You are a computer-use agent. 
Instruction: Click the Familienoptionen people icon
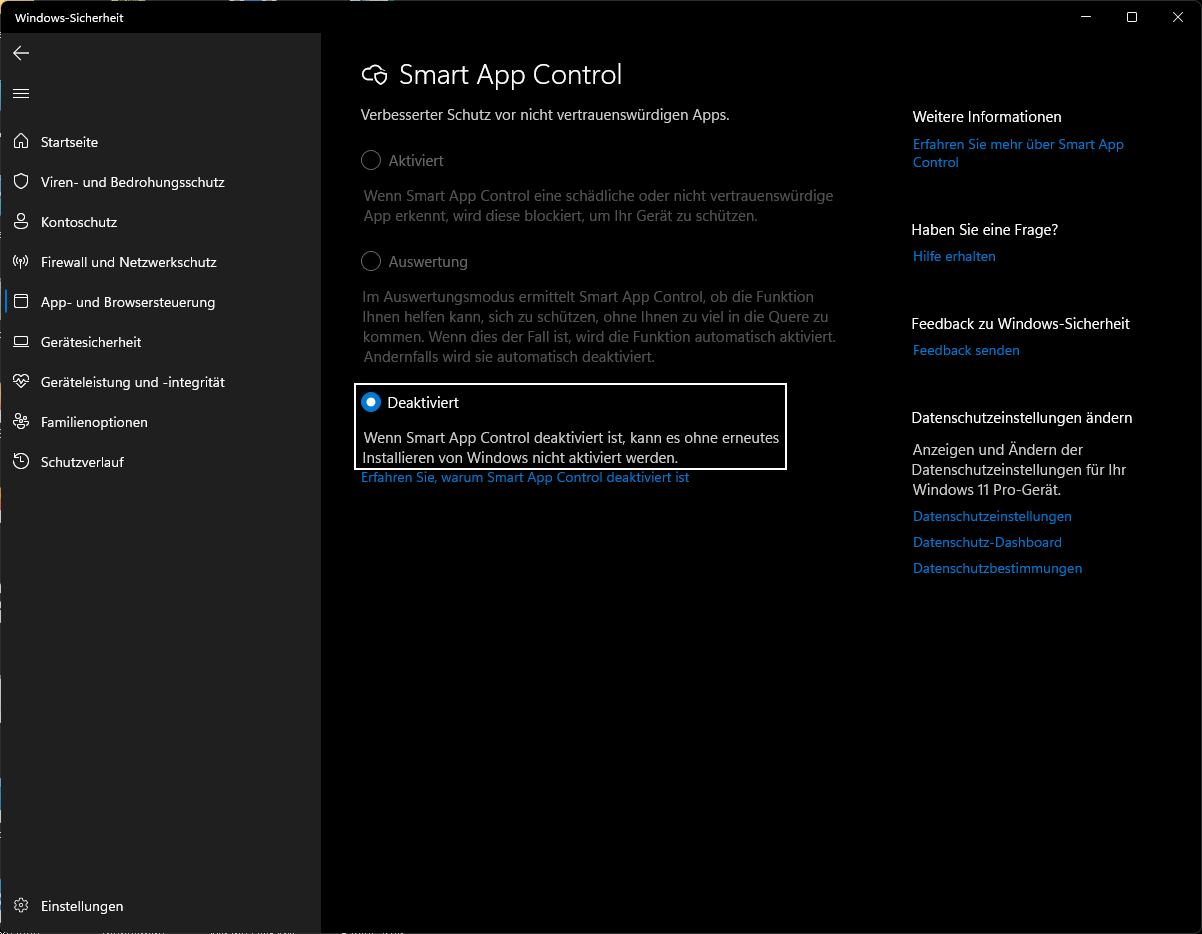pos(21,422)
